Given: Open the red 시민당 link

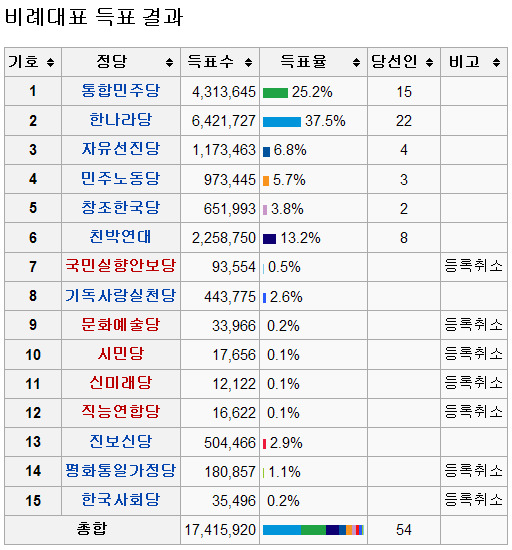Looking at the screenshot, I should pyautogui.click(x=121, y=354).
